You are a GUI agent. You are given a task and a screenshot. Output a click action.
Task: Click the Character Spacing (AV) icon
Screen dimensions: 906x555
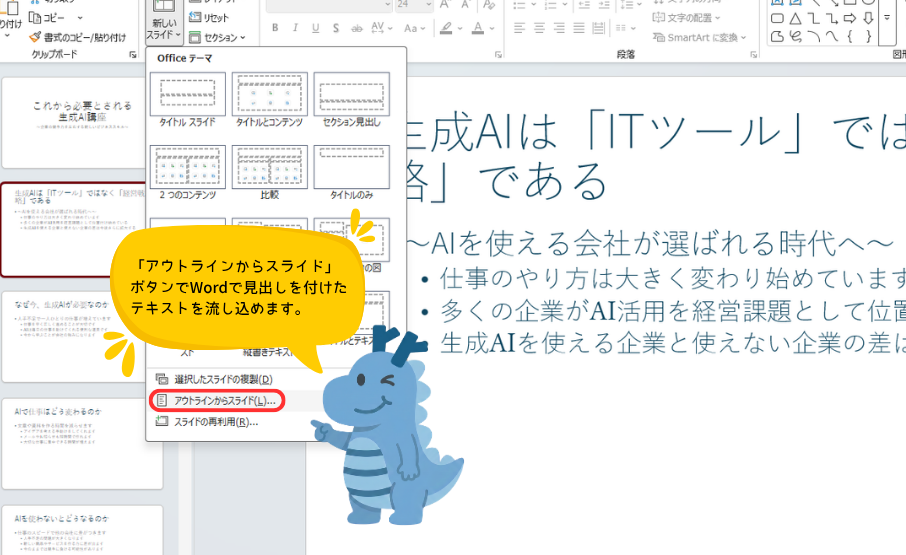click(377, 28)
